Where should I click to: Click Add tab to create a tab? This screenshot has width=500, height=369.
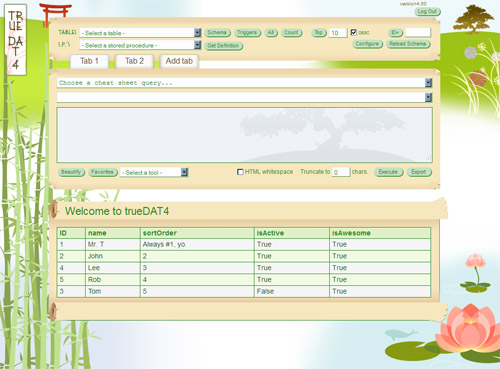[179, 61]
